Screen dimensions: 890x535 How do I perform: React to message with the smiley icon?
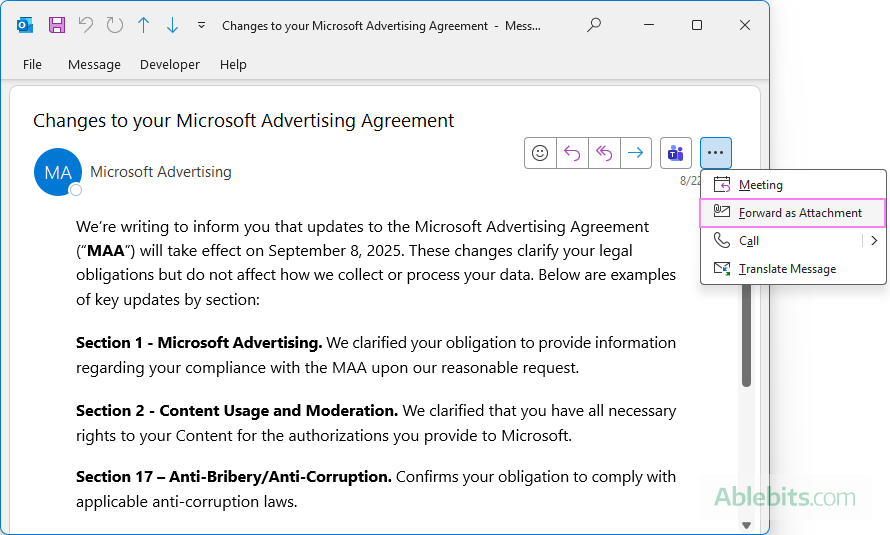(540, 153)
